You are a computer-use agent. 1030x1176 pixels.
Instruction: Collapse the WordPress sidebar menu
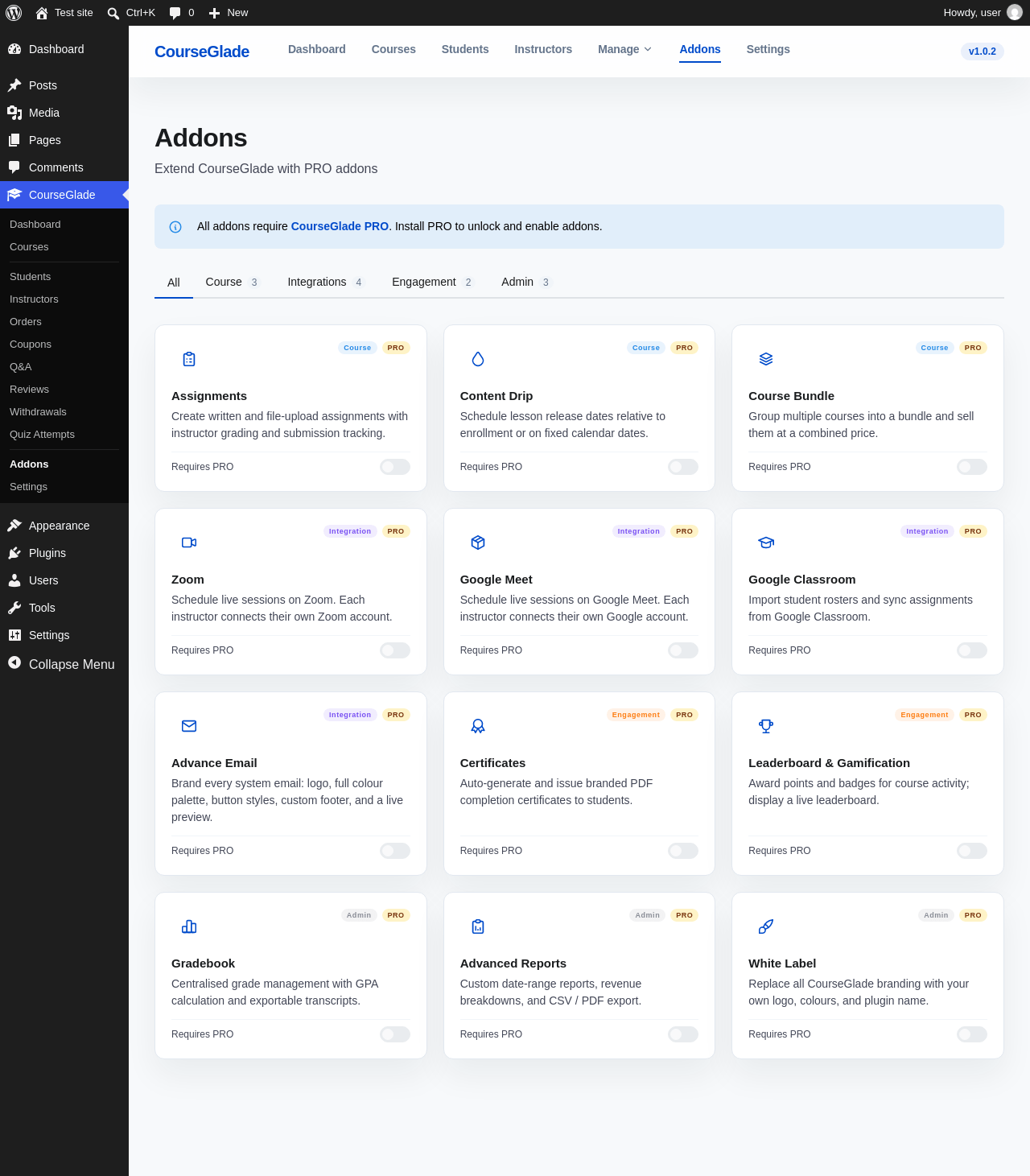point(61,664)
